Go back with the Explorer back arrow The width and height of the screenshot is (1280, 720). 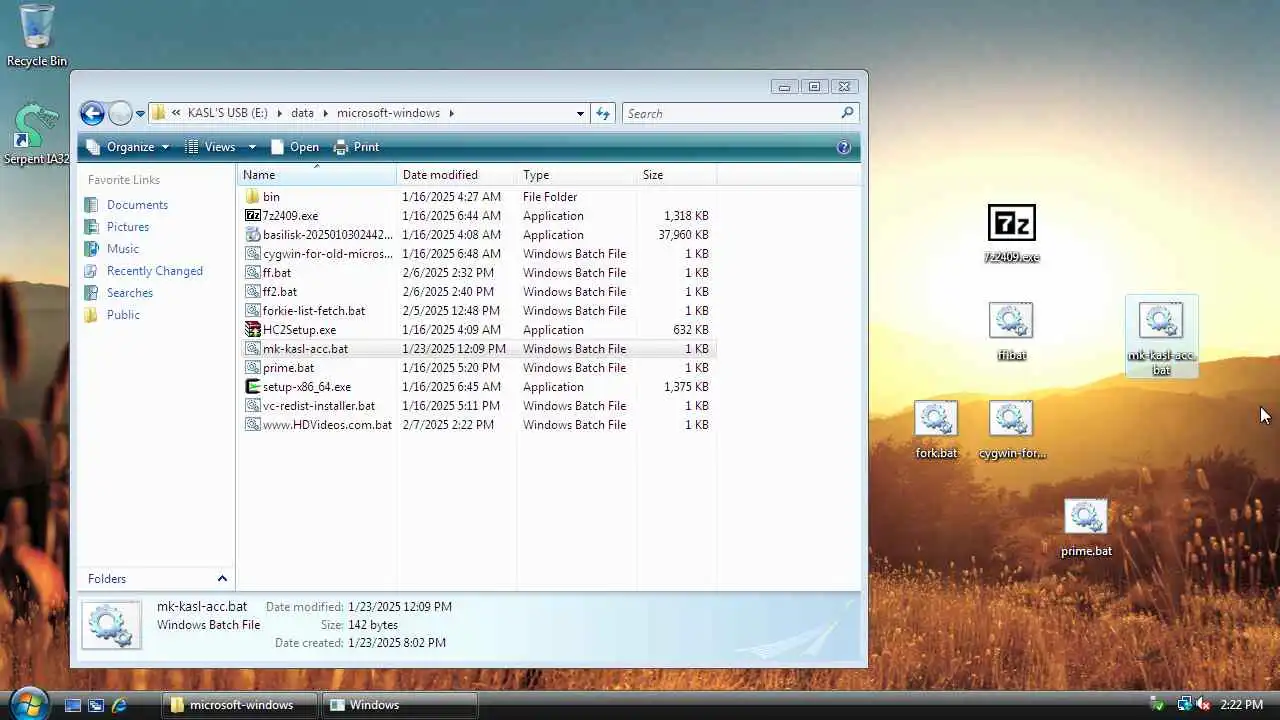click(x=92, y=113)
